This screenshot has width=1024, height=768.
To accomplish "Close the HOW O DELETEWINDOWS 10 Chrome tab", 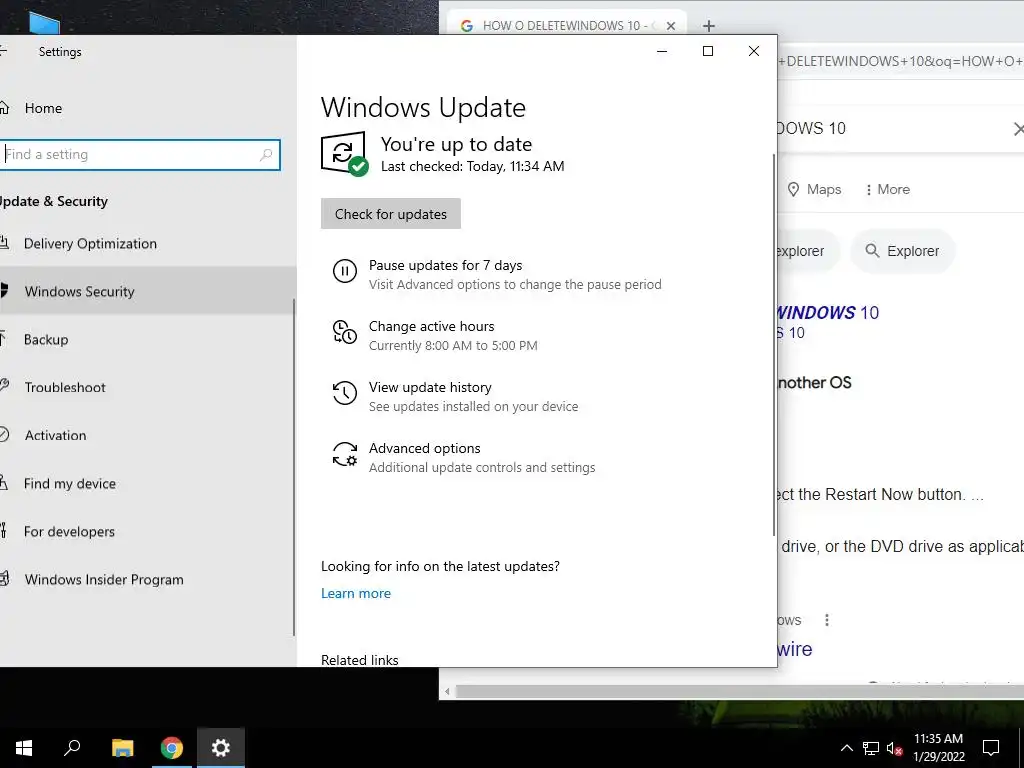I will point(671,26).
